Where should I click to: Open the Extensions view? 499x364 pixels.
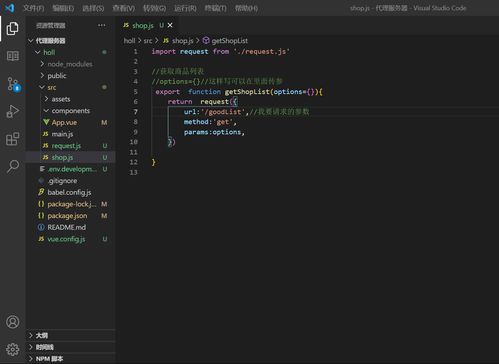pos(13,139)
